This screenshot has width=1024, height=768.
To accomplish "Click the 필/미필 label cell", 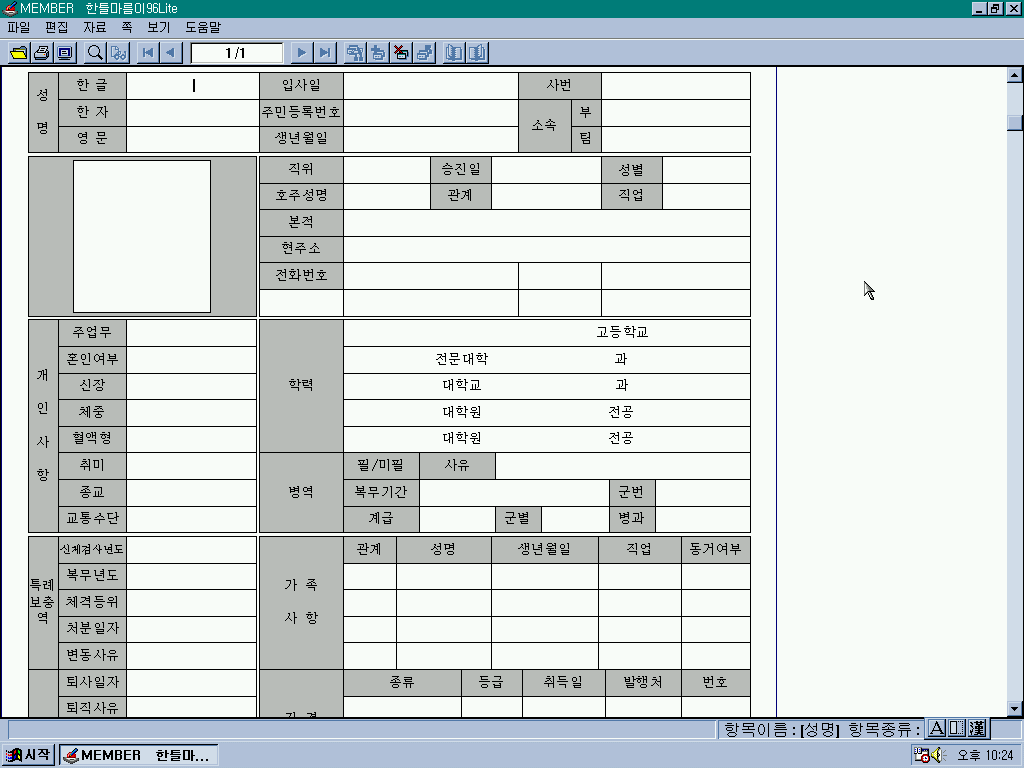I will click(x=381, y=466).
